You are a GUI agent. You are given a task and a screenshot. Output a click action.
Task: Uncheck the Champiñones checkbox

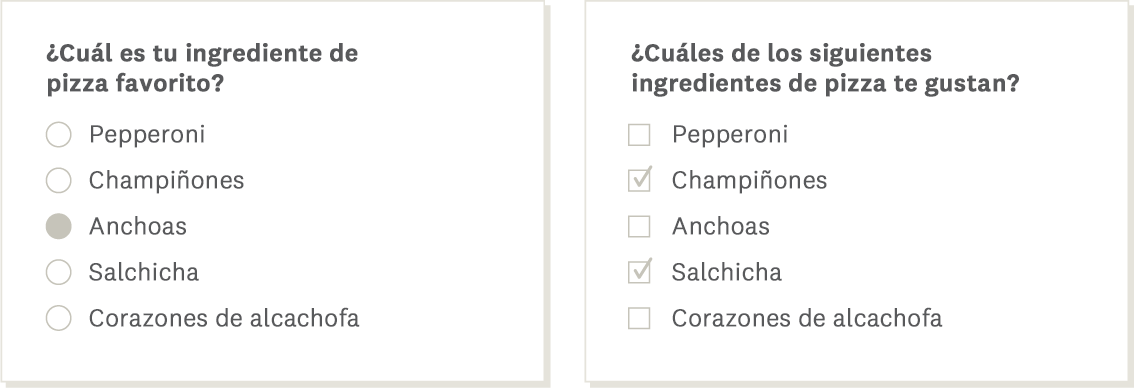[639, 180]
